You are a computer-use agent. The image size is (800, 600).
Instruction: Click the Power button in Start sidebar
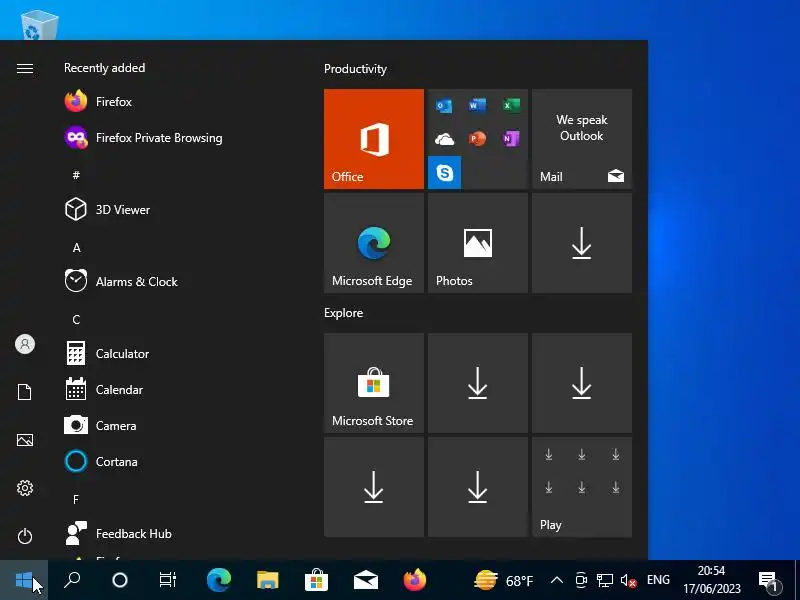point(24,536)
